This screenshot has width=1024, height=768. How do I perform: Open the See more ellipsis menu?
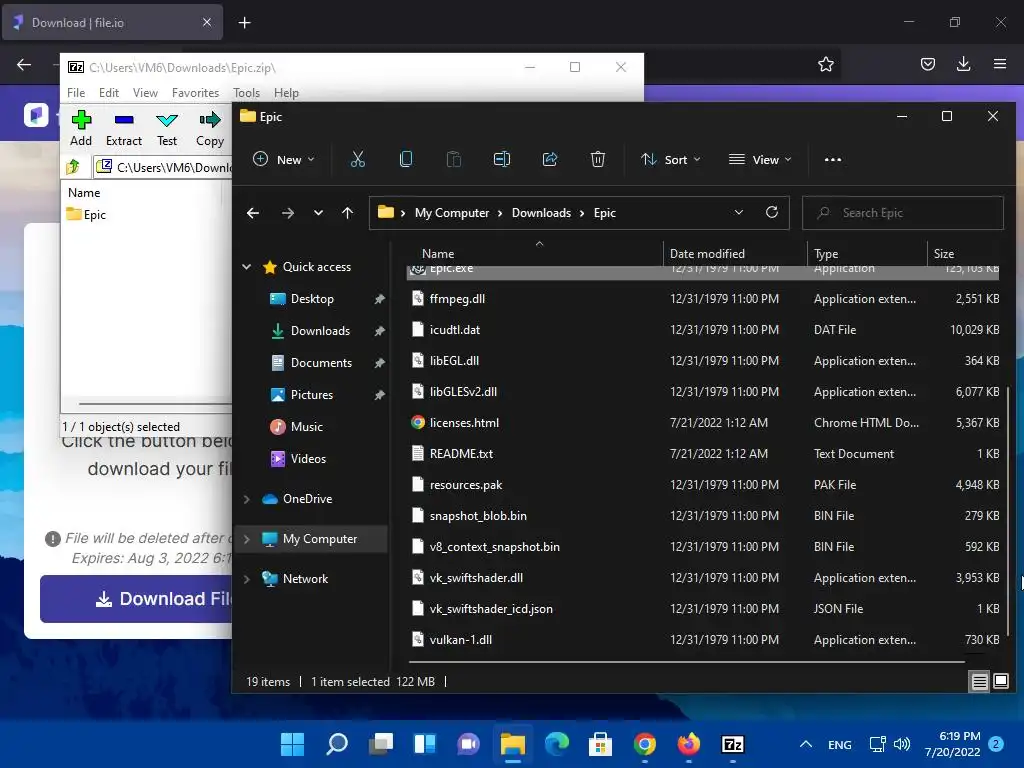coord(833,159)
